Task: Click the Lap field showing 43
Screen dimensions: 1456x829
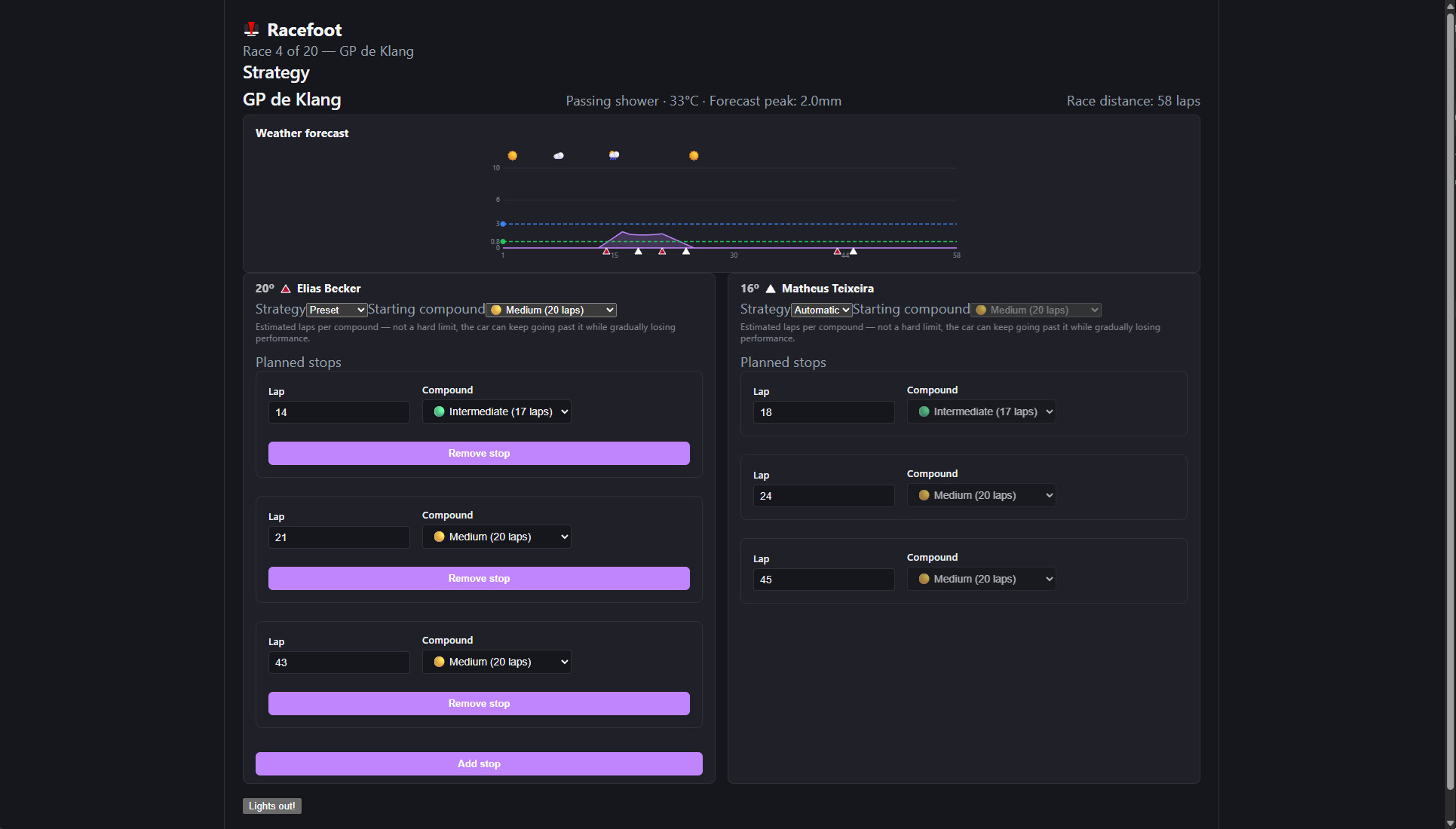Action: click(x=339, y=662)
